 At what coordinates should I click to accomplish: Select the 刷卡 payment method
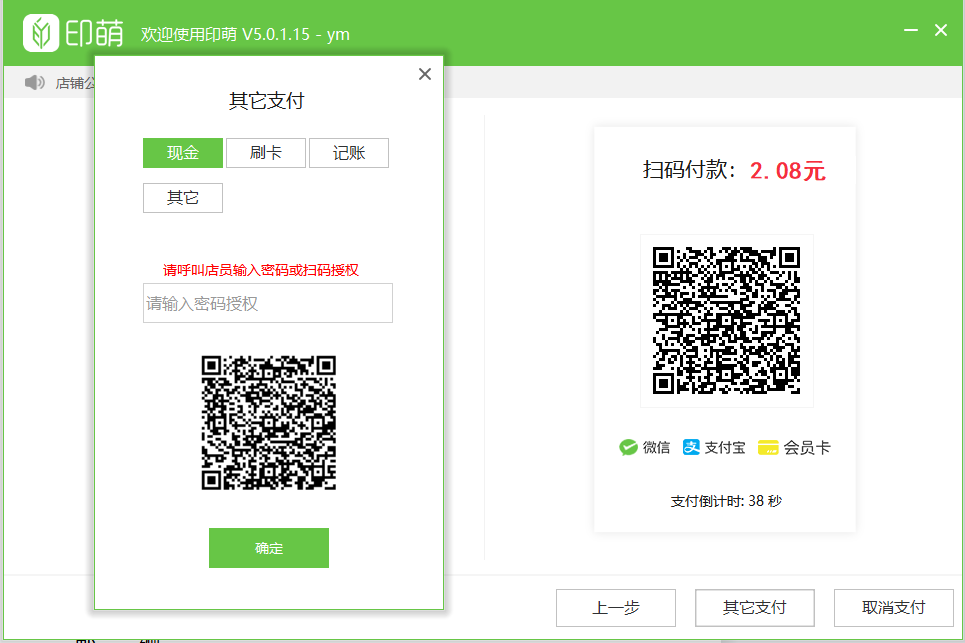coord(266,153)
